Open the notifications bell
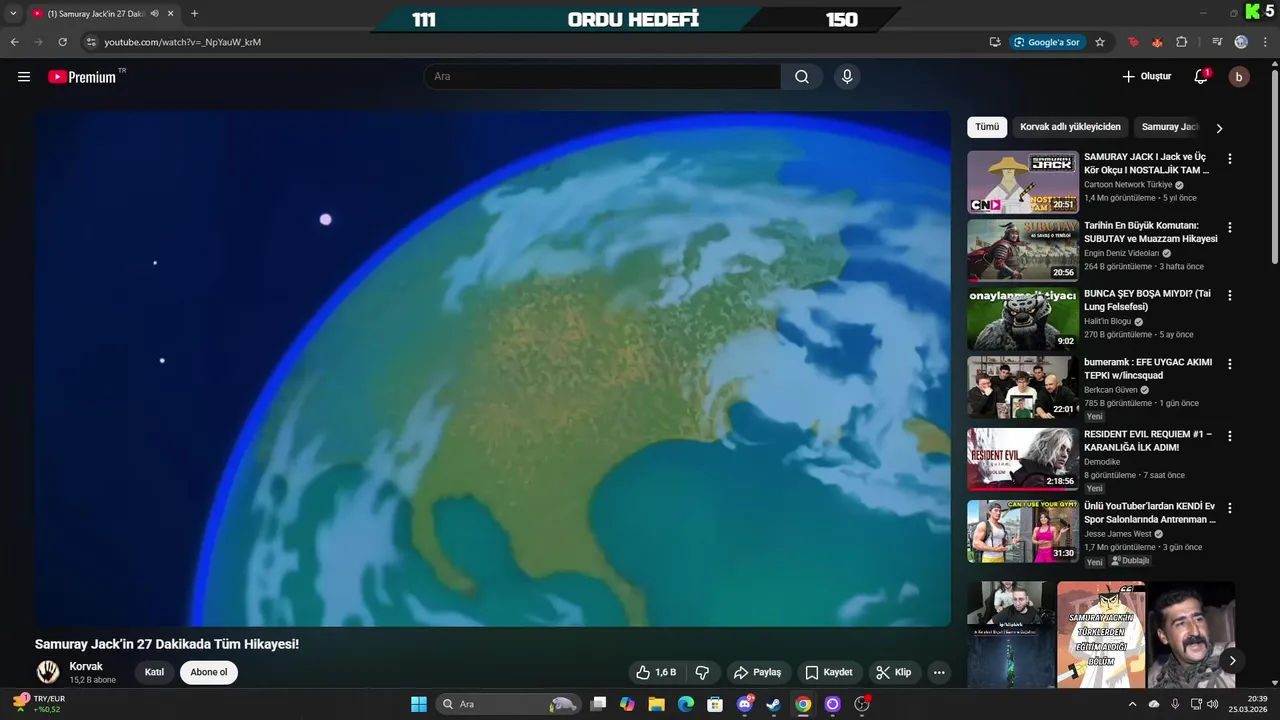The width and height of the screenshot is (1280, 720). [x=1201, y=77]
